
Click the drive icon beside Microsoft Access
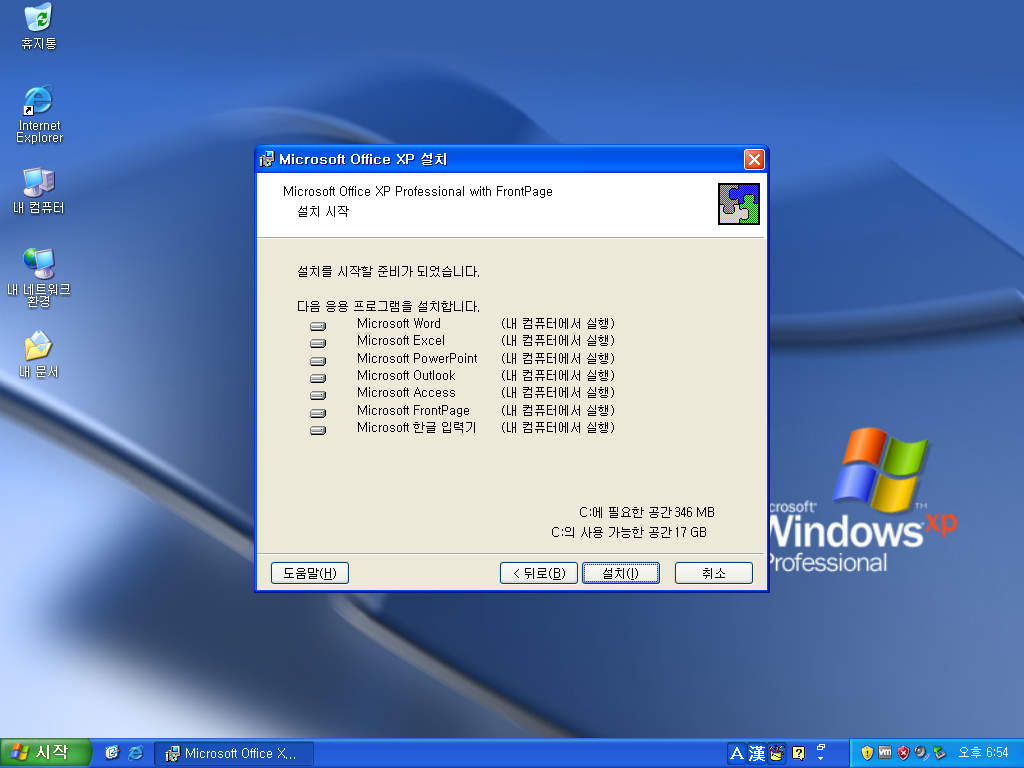point(318,395)
